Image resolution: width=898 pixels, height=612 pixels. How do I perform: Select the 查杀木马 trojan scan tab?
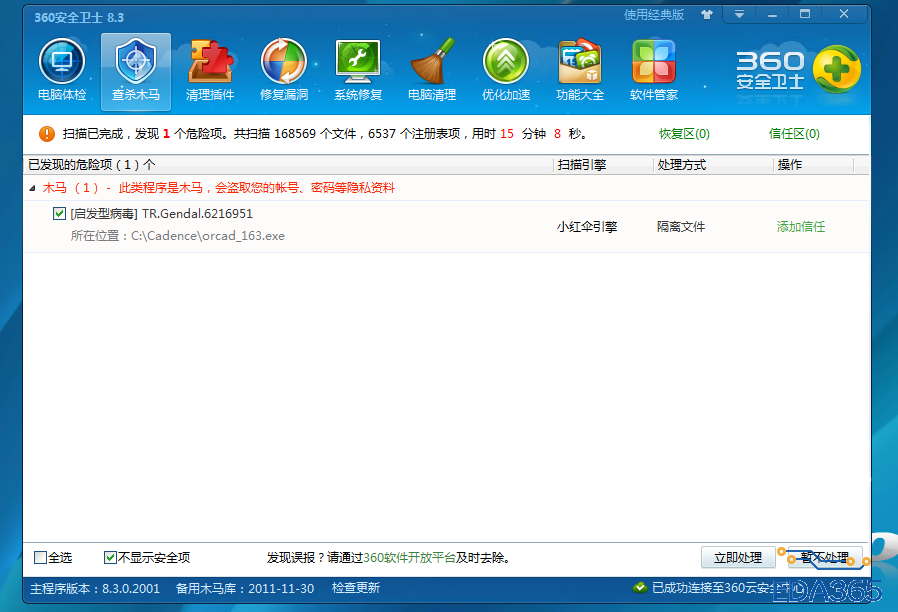point(136,72)
